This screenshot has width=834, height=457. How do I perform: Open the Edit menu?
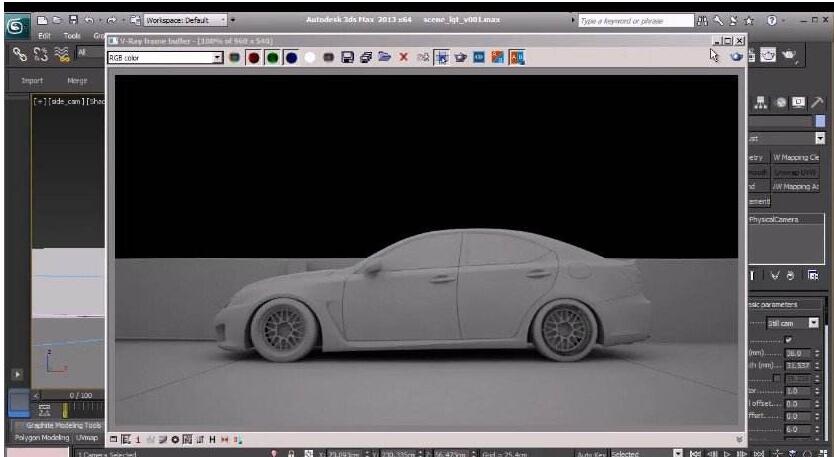click(44, 35)
